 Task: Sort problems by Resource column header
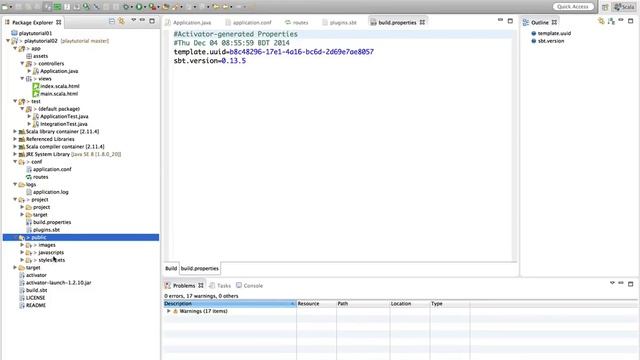[x=316, y=304]
